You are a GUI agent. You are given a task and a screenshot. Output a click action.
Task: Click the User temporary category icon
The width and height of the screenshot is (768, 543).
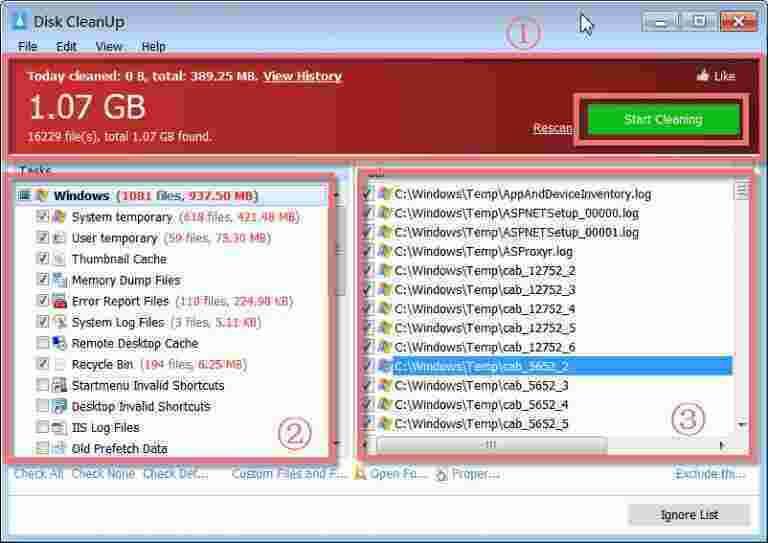click(x=59, y=237)
